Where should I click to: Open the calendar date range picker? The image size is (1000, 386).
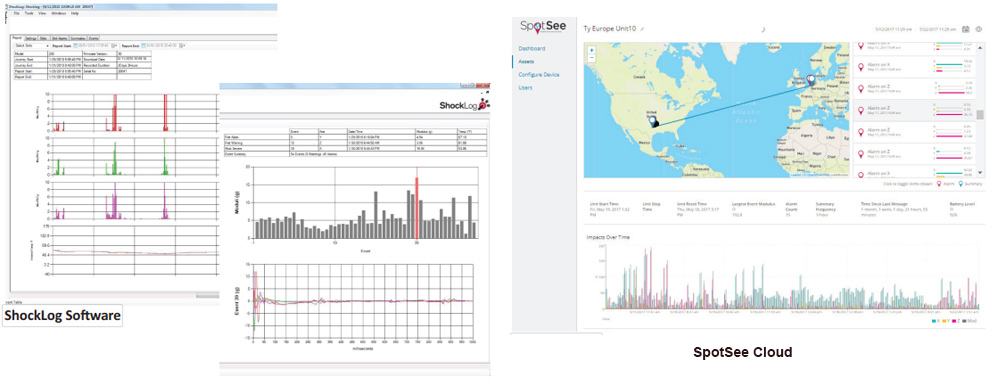pos(966,29)
